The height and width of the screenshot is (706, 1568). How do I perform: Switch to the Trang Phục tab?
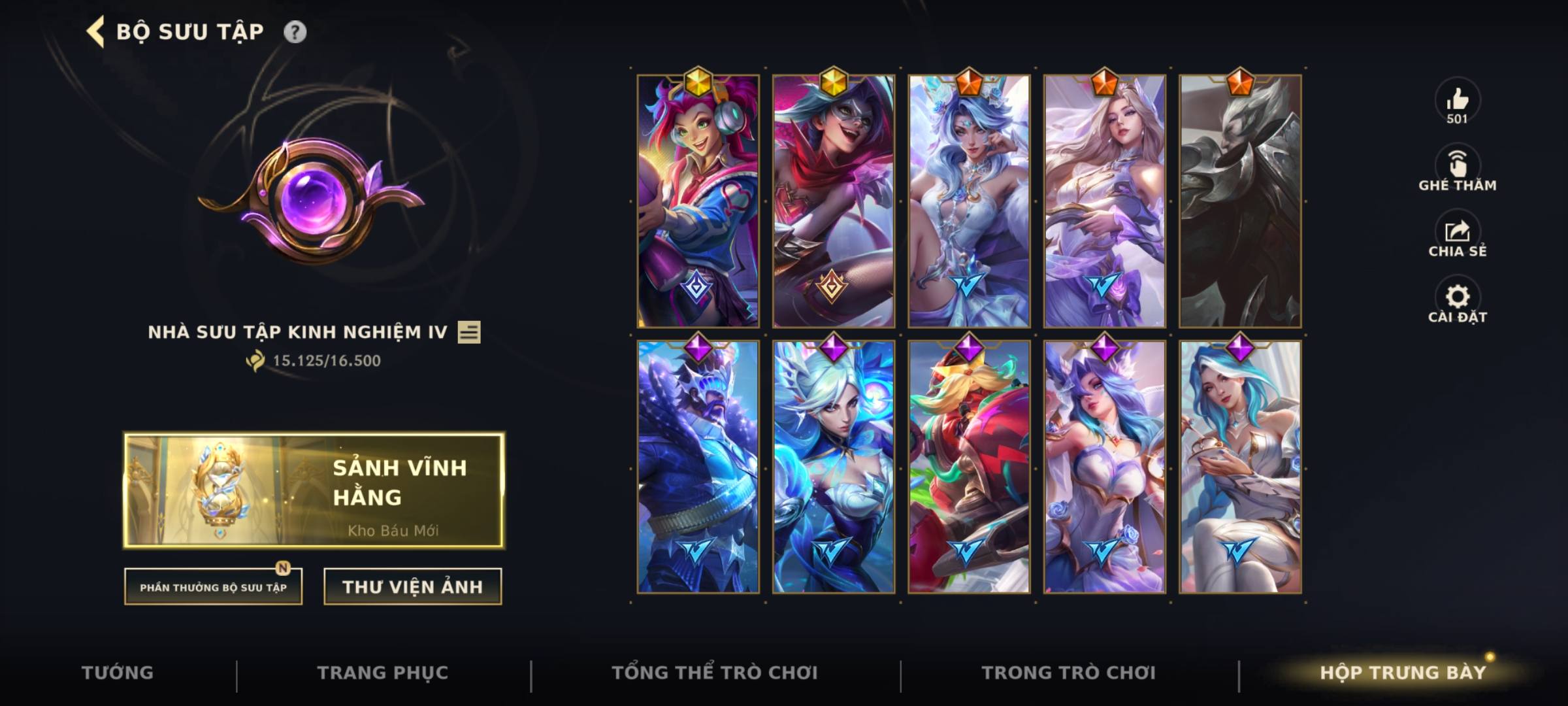tap(383, 673)
